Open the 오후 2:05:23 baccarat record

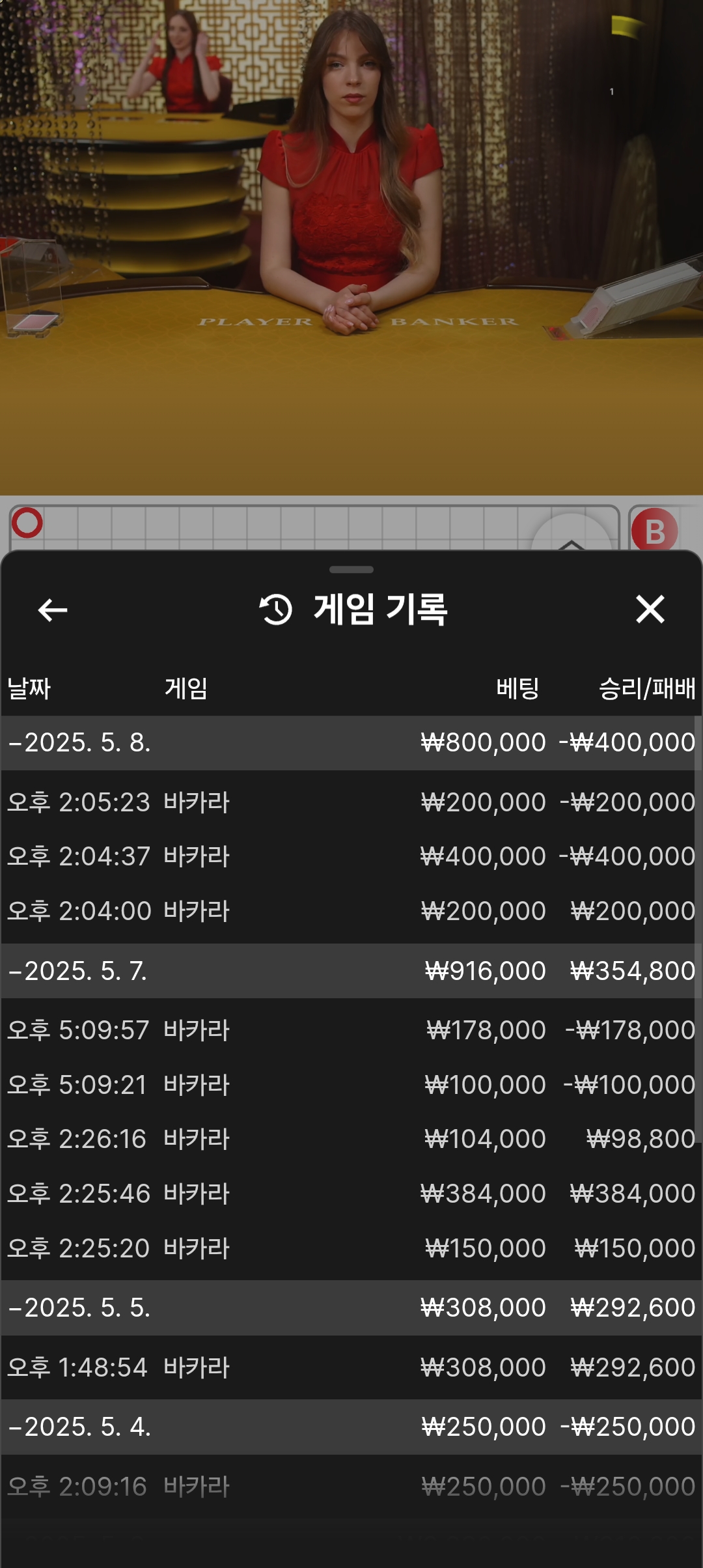click(351, 802)
